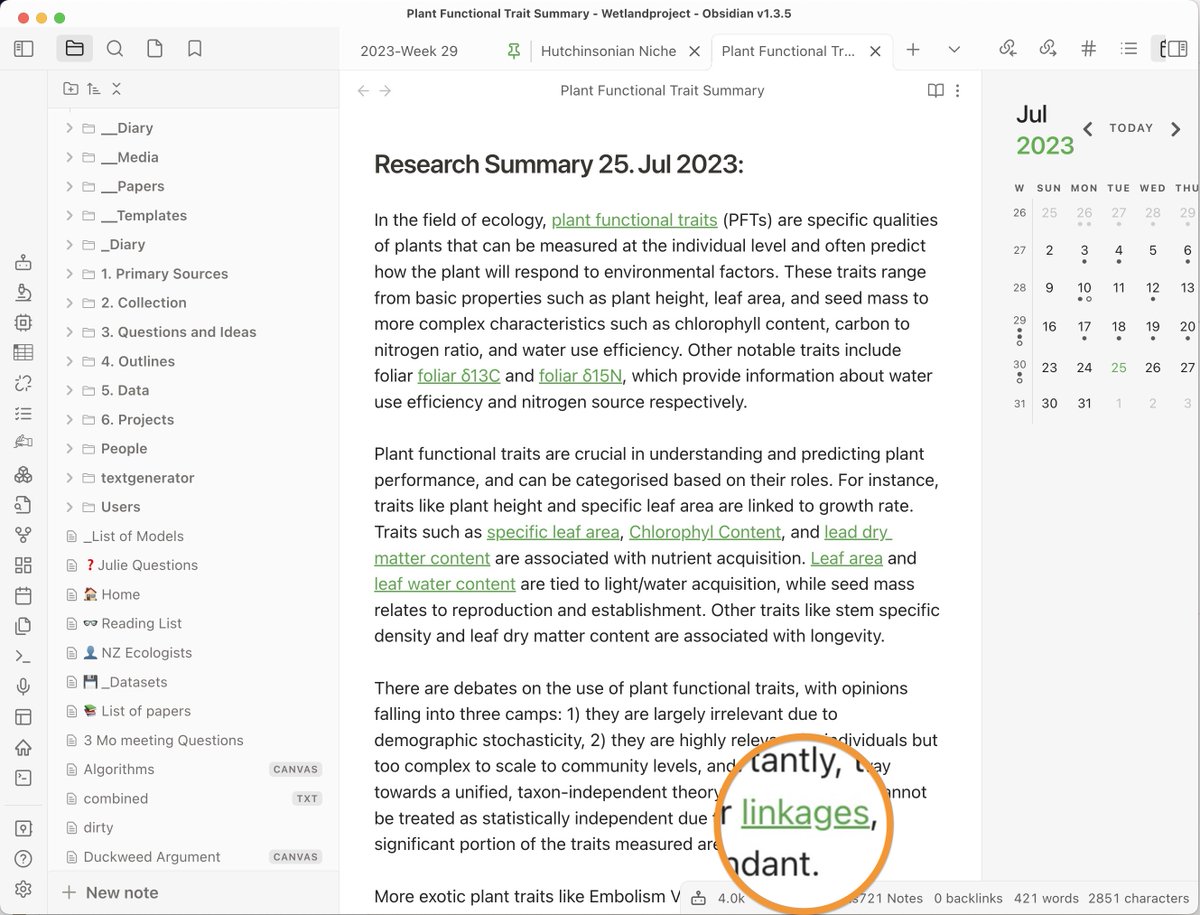The width and height of the screenshot is (1200, 915).
Task: Open the vault switcher icon
Action: (x=24, y=829)
